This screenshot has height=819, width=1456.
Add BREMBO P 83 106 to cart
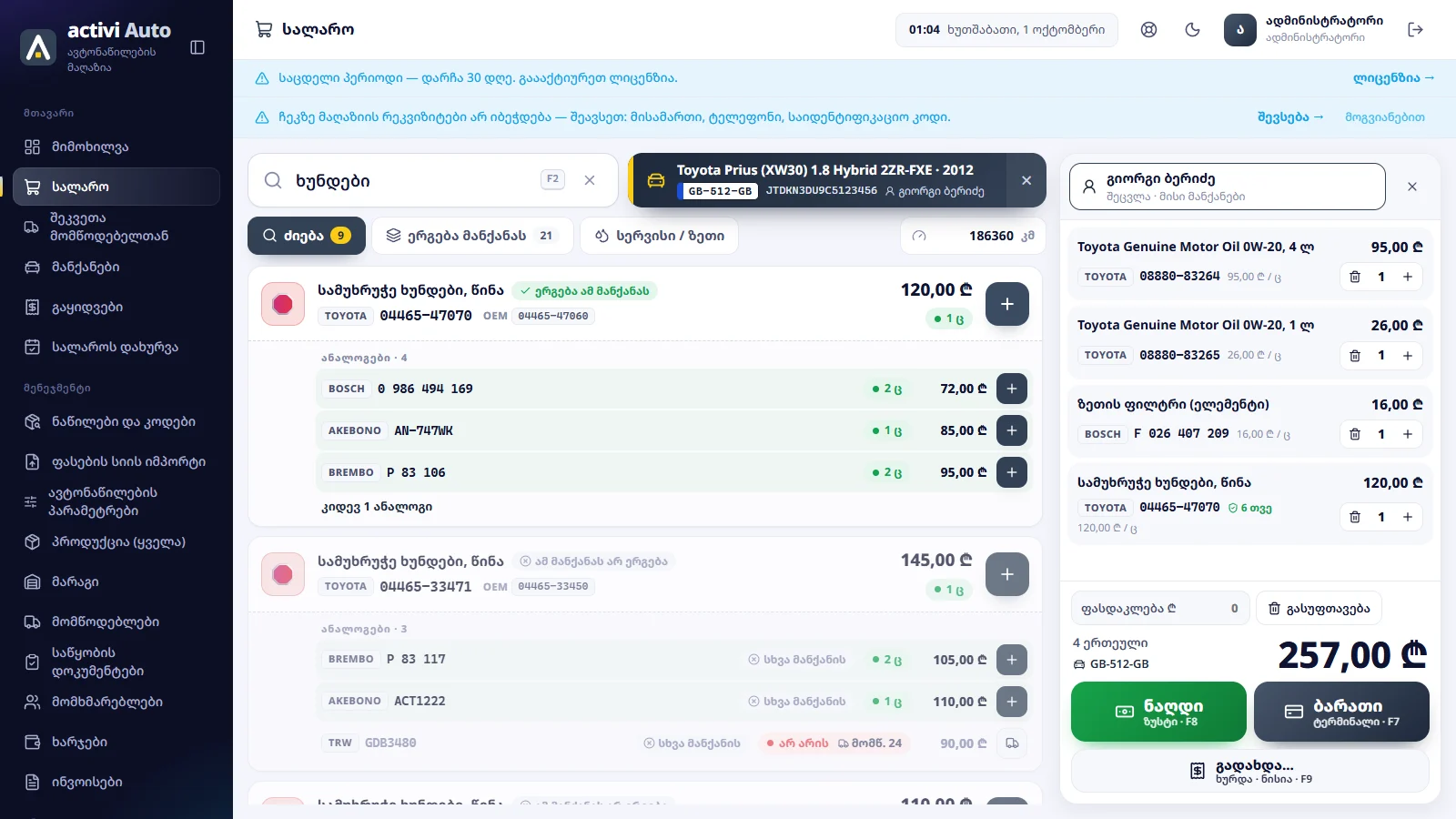pos(1012,472)
